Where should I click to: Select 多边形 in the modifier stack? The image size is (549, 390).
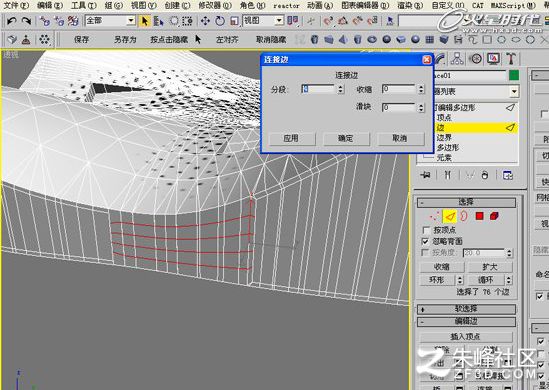pyautogui.click(x=448, y=147)
